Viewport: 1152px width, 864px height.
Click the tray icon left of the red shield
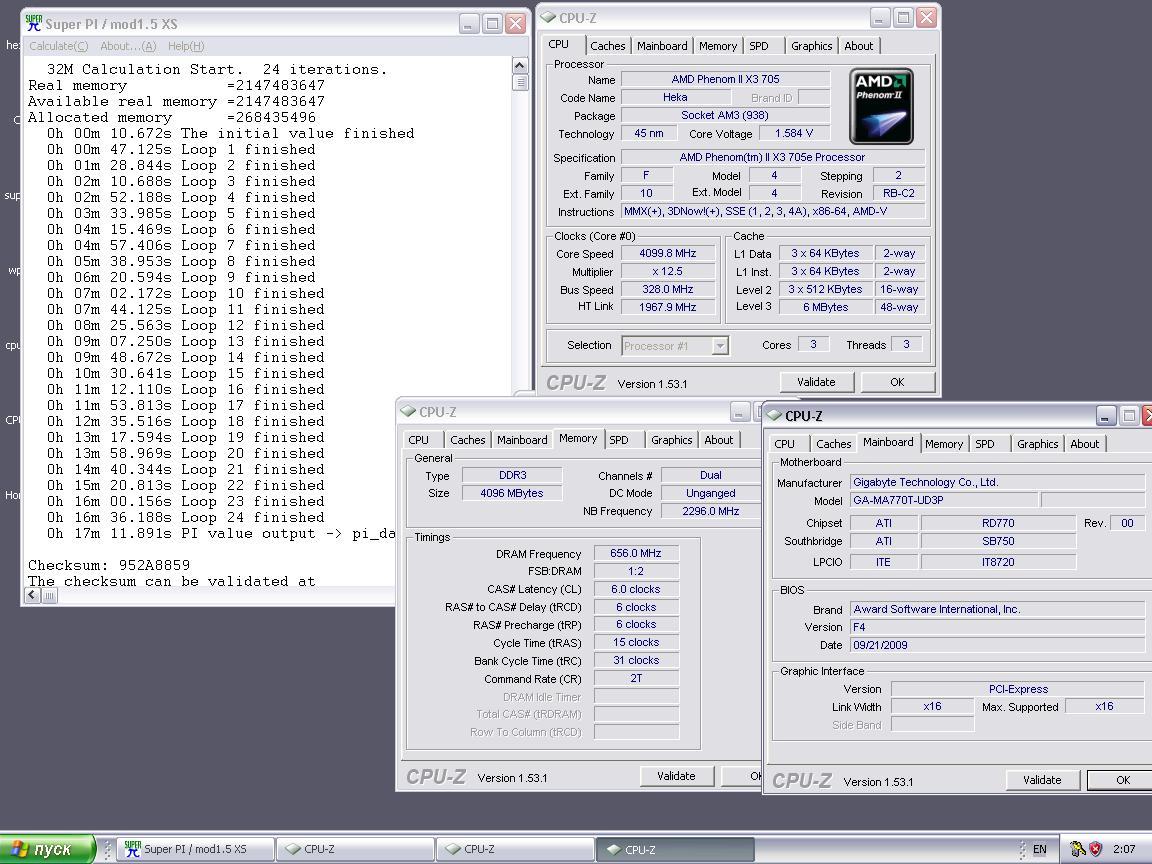click(x=1078, y=849)
